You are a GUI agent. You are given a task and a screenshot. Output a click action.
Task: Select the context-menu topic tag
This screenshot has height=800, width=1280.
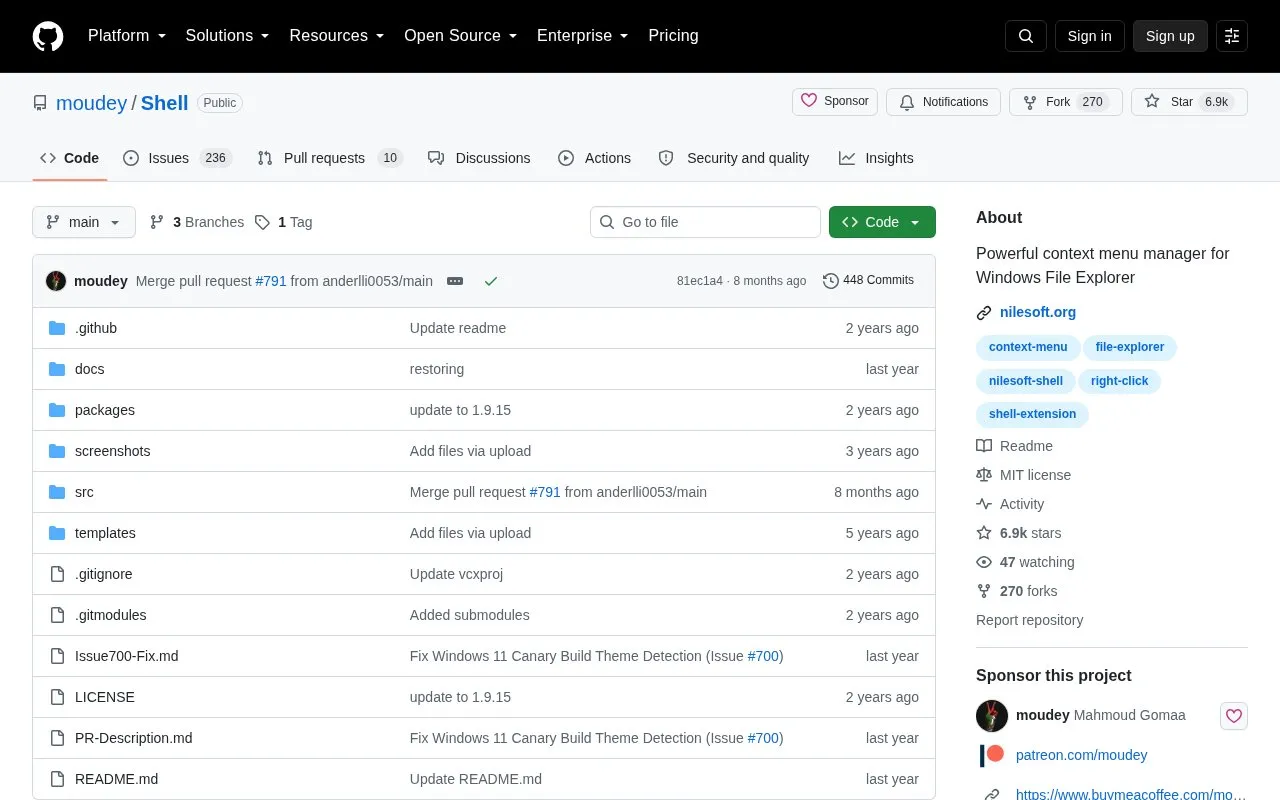pyautogui.click(x=1028, y=348)
